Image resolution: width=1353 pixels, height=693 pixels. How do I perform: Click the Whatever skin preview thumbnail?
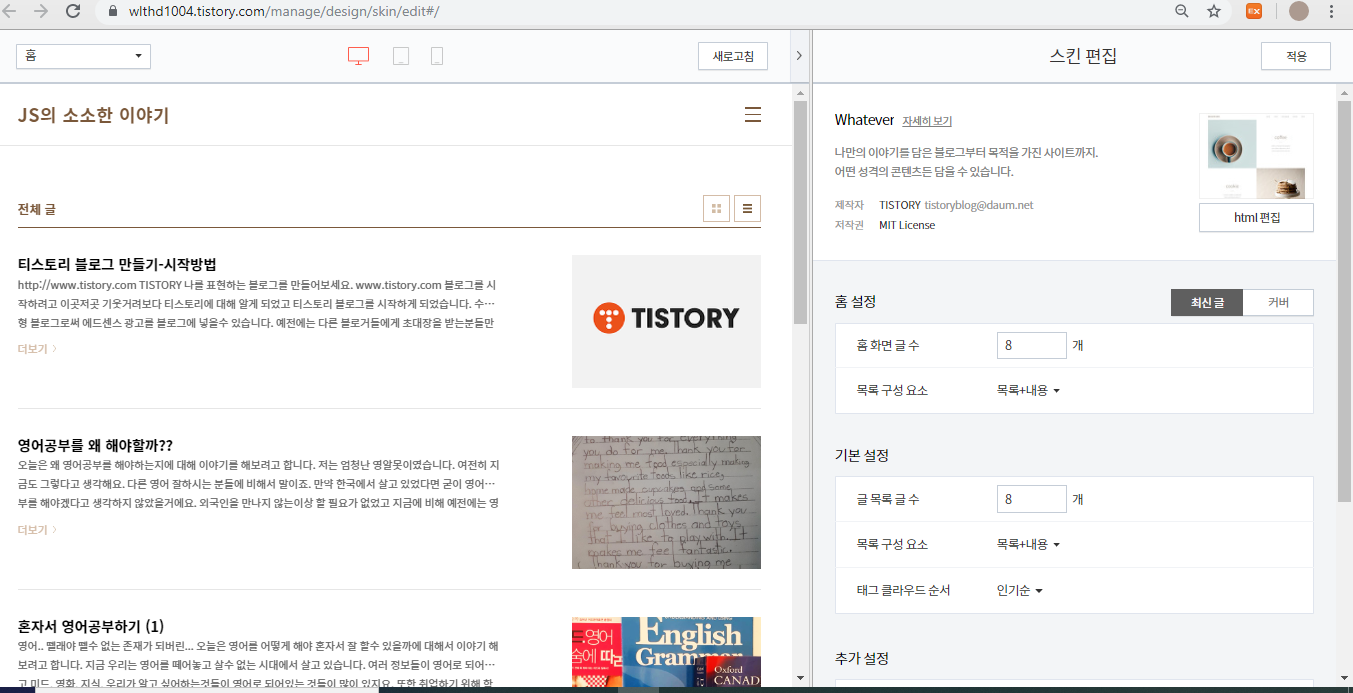pos(1256,156)
